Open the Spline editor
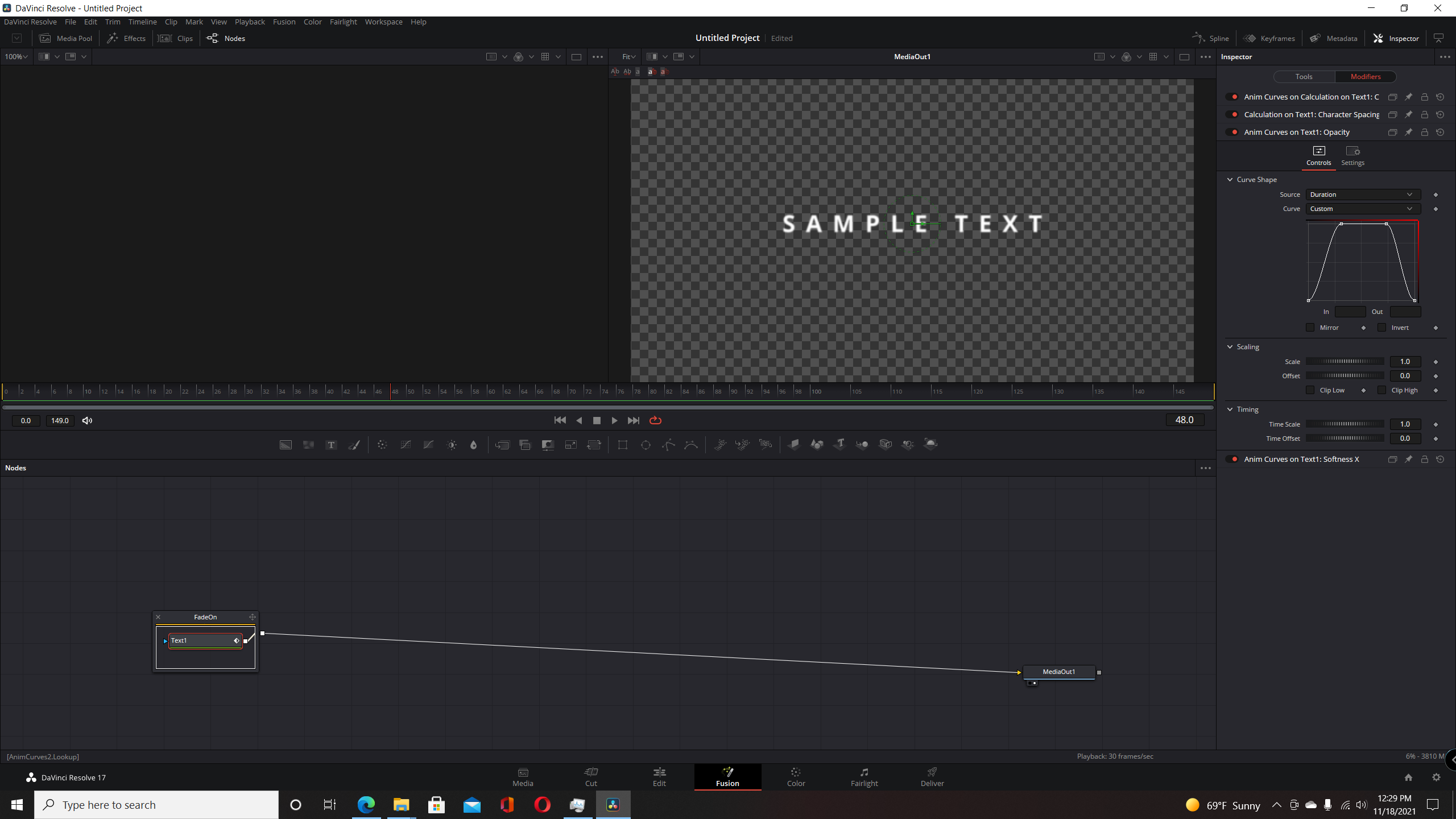Image resolution: width=1456 pixels, height=819 pixels. (1211, 38)
